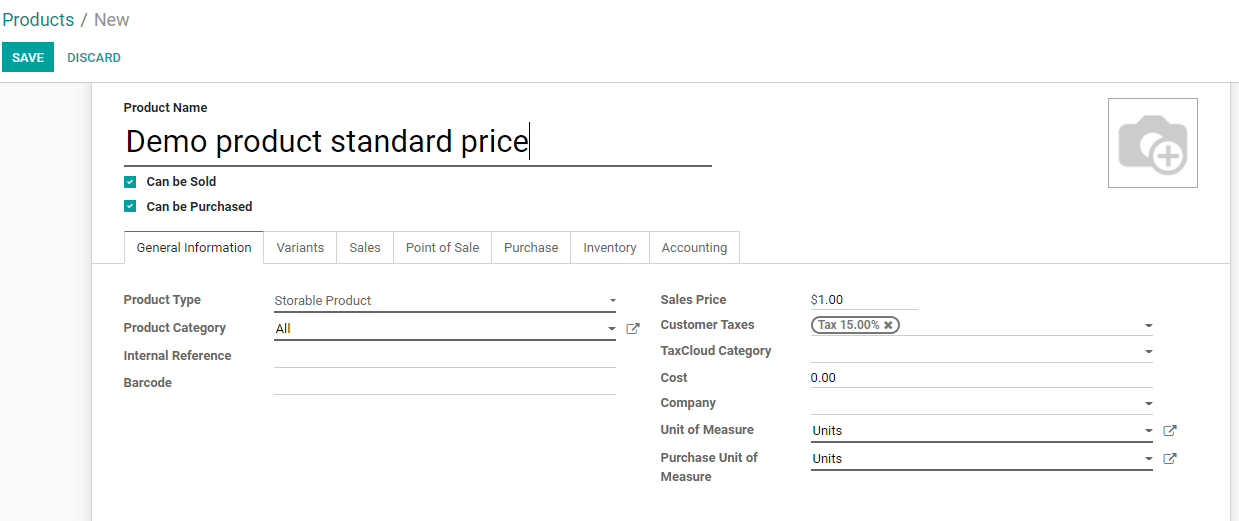The image size is (1239, 521).
Task: Click the Save button
Action: [x=28, y=58]
